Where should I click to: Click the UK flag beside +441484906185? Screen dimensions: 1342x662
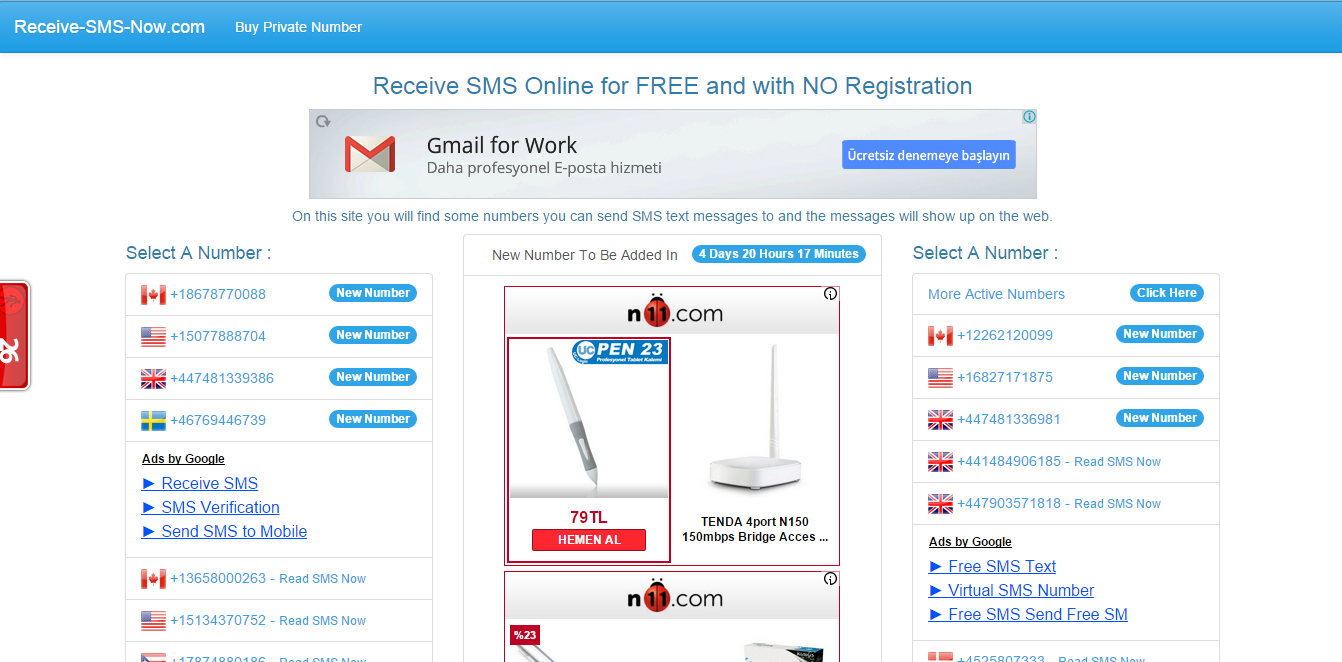coord(940,461)
